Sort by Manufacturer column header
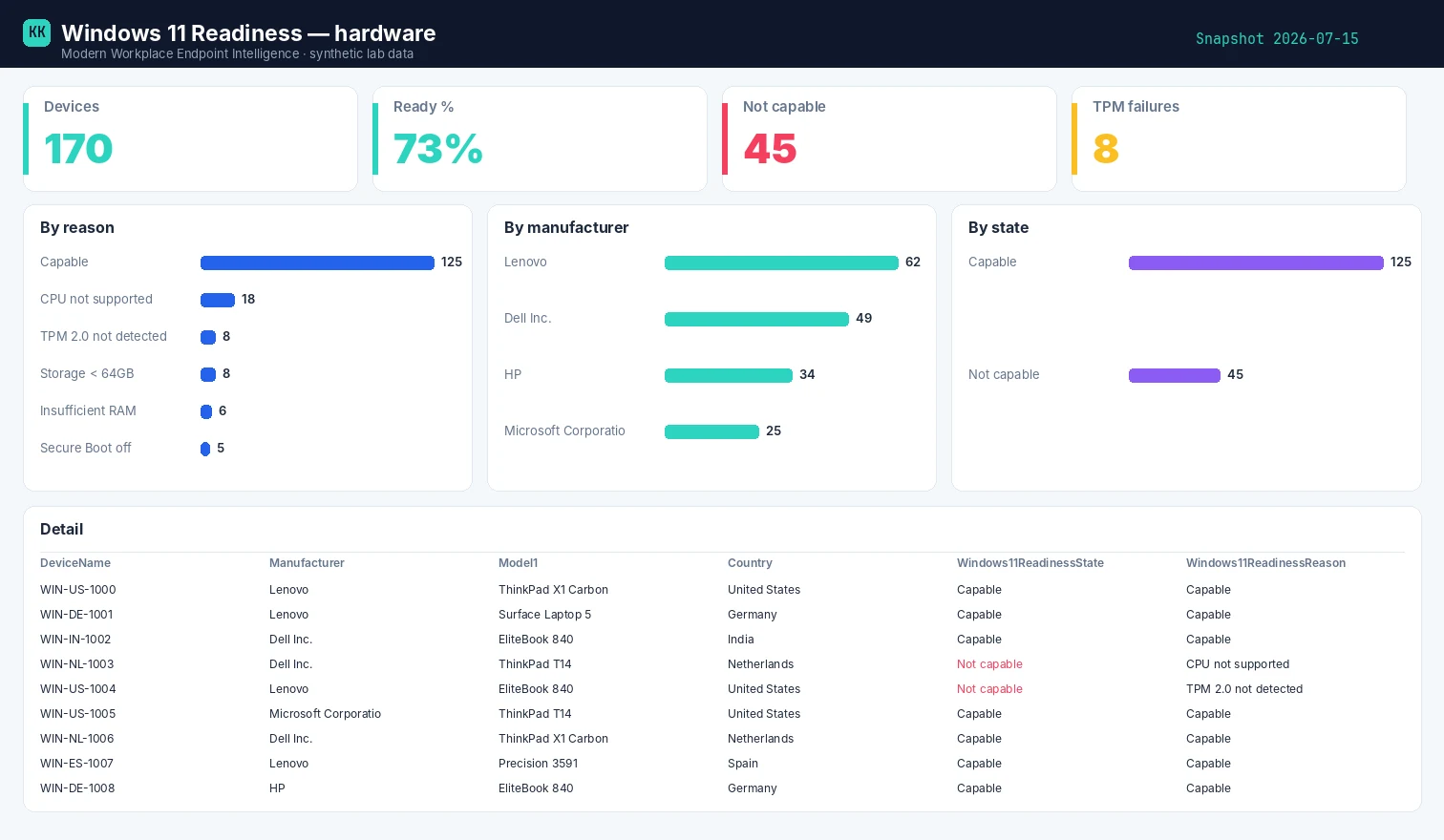 [307, 563]
